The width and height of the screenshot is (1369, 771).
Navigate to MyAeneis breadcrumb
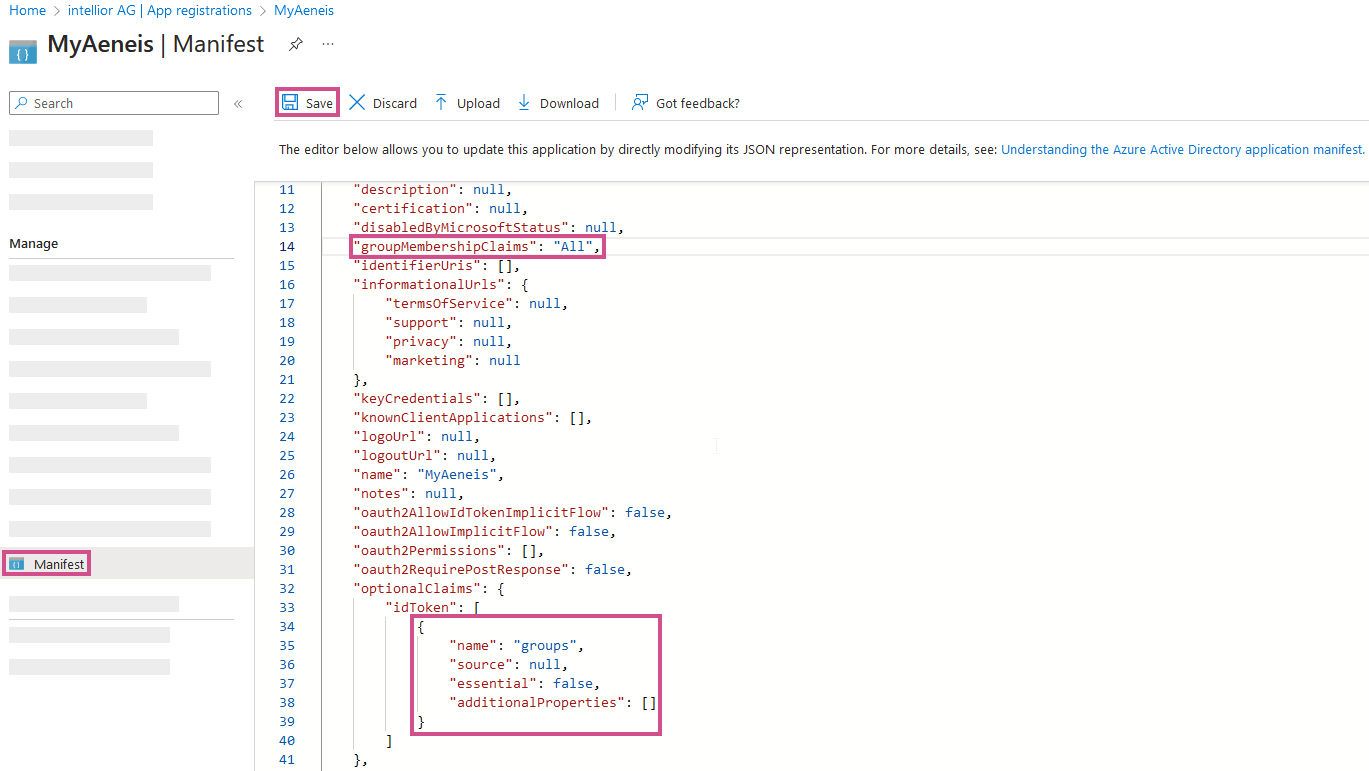point(304,10)
